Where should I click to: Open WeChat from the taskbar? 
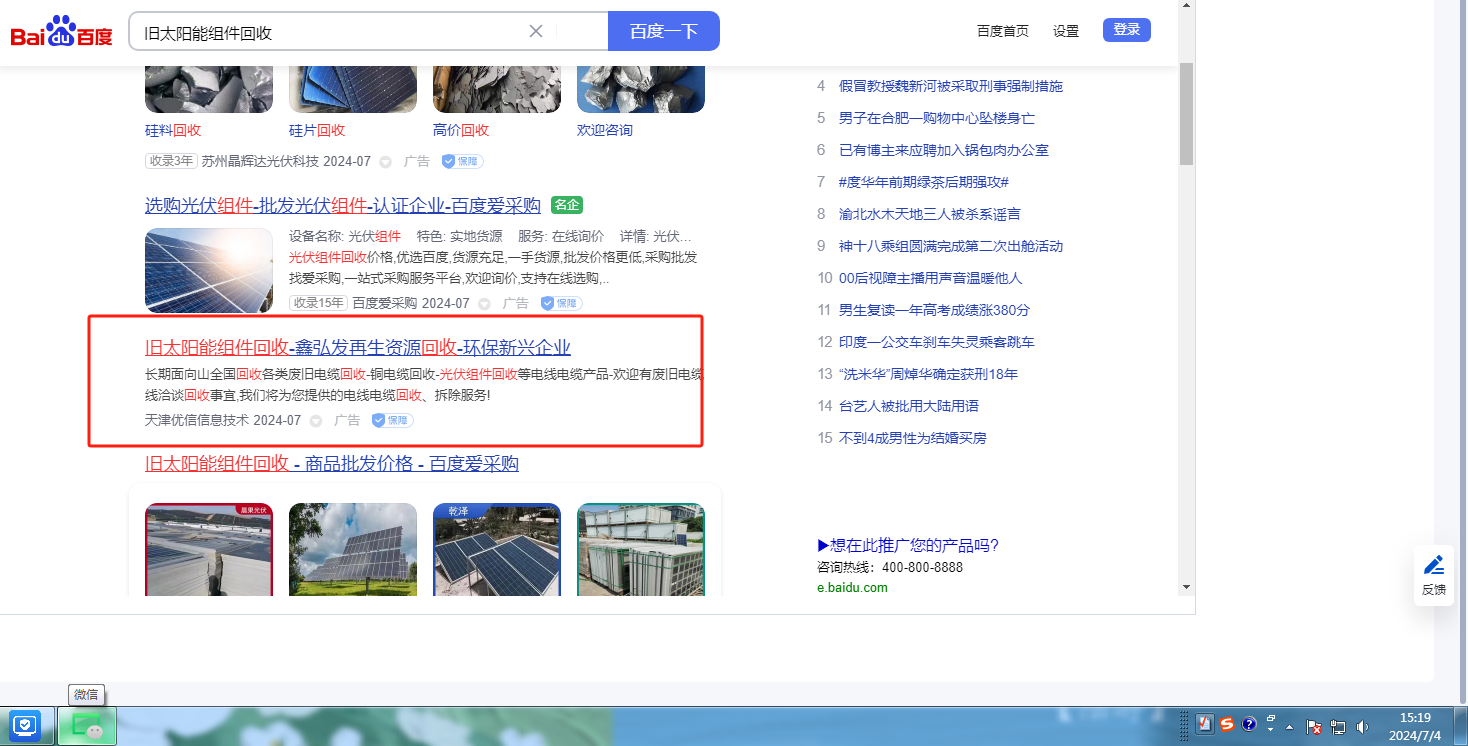pyautogui.click(x=87, y=725)
